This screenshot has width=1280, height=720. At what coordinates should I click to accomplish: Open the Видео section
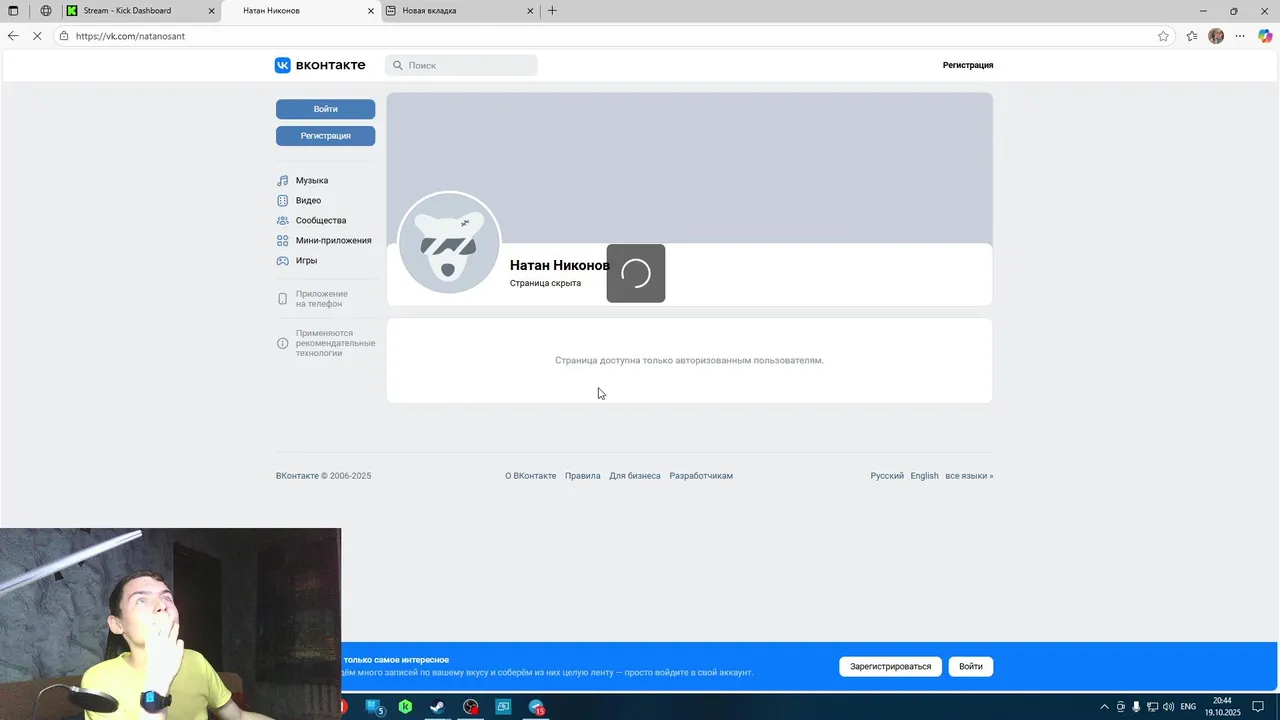[x=299, y=201]
